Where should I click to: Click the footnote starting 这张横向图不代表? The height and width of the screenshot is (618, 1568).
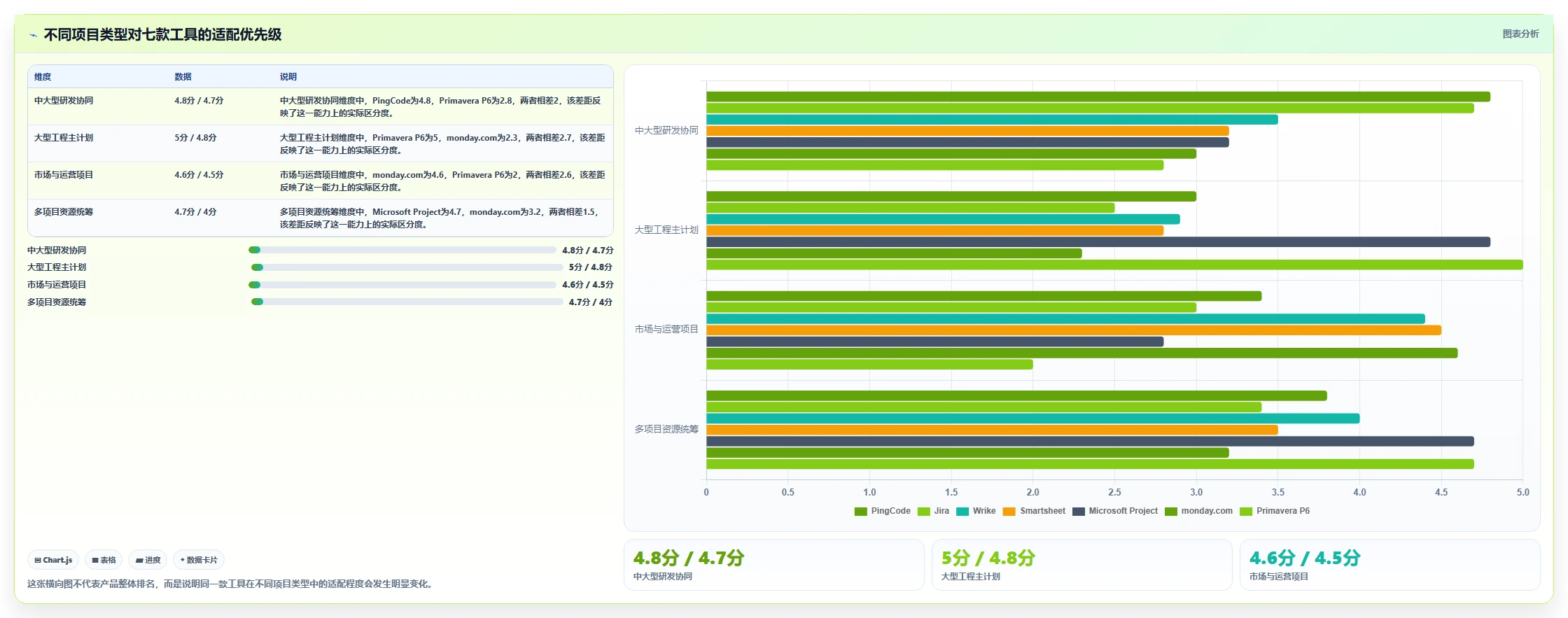tap(230, 584)
